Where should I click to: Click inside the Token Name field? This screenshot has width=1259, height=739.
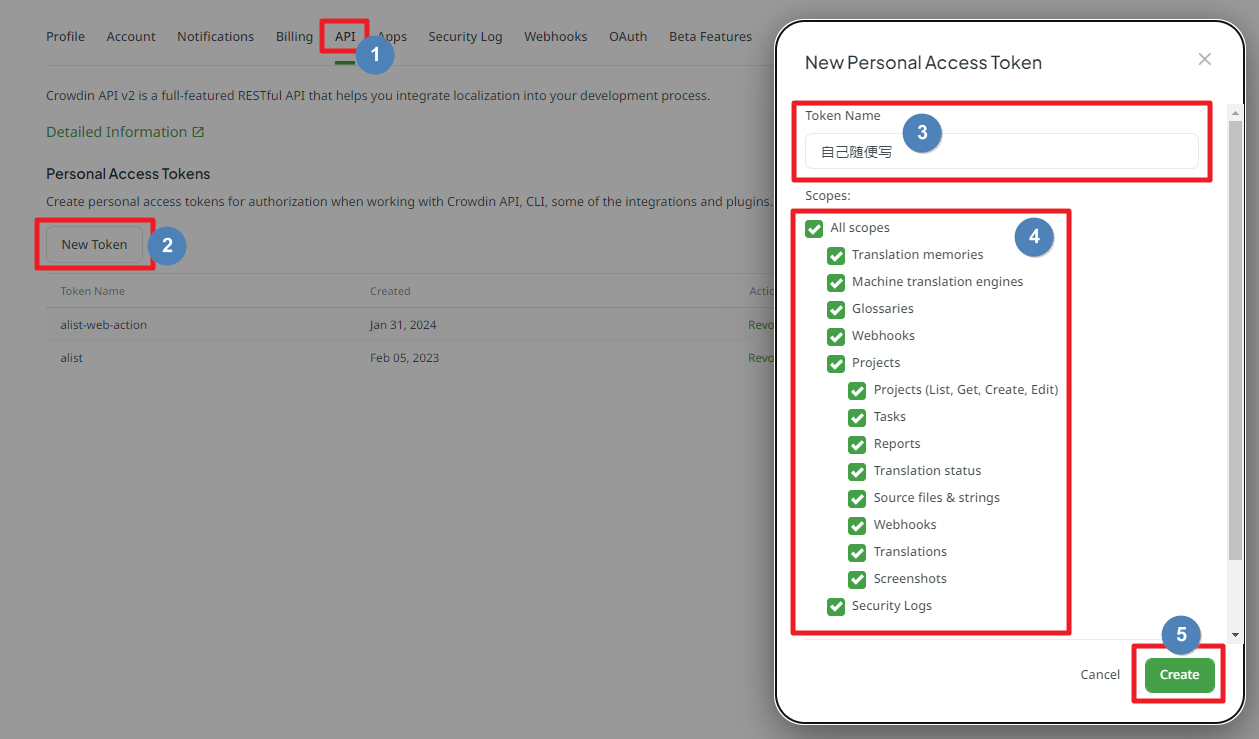[x=1000, y=151]
